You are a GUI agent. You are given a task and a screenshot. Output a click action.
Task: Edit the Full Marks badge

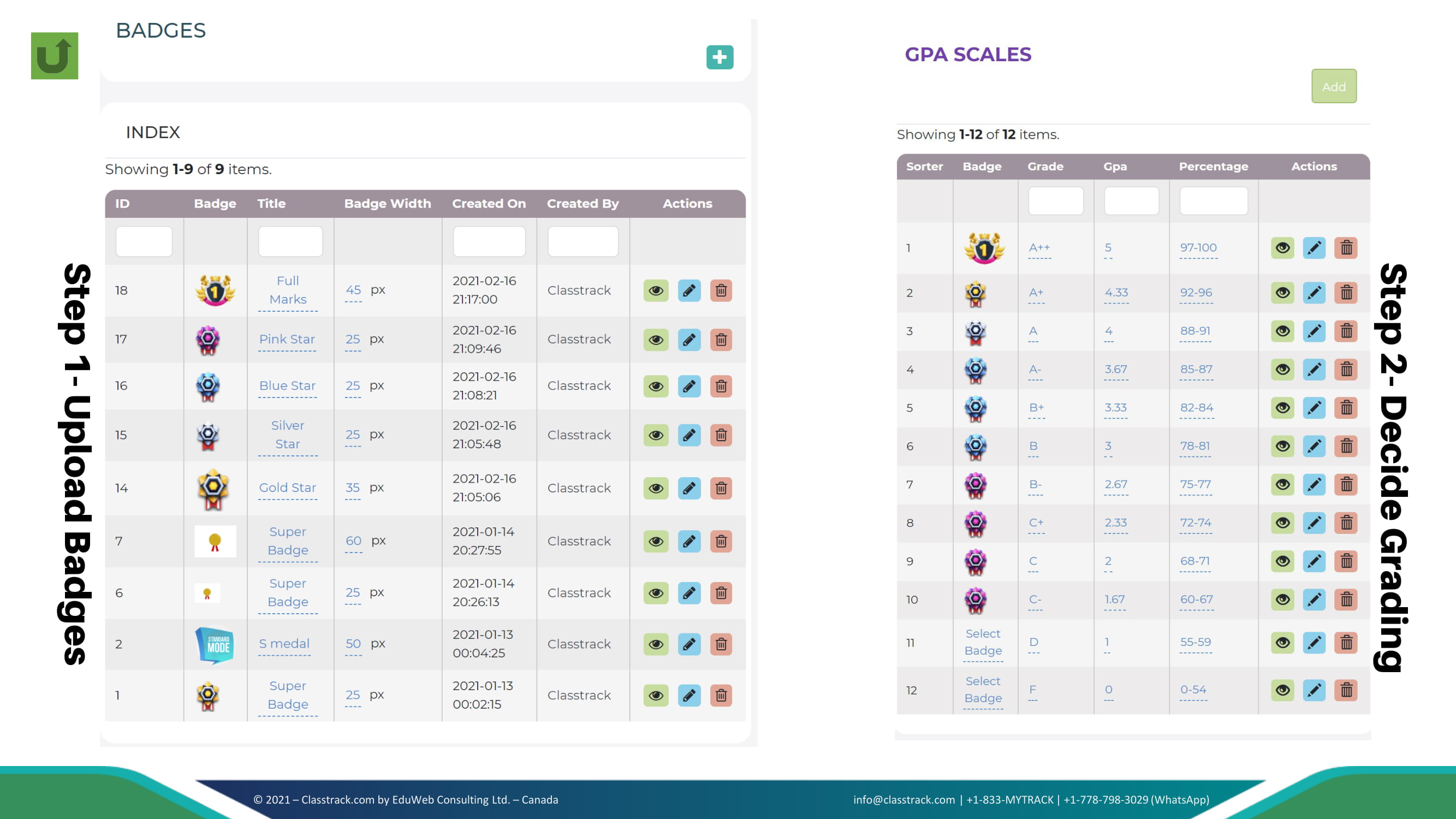pyautogui.click(x=688, y=290)
